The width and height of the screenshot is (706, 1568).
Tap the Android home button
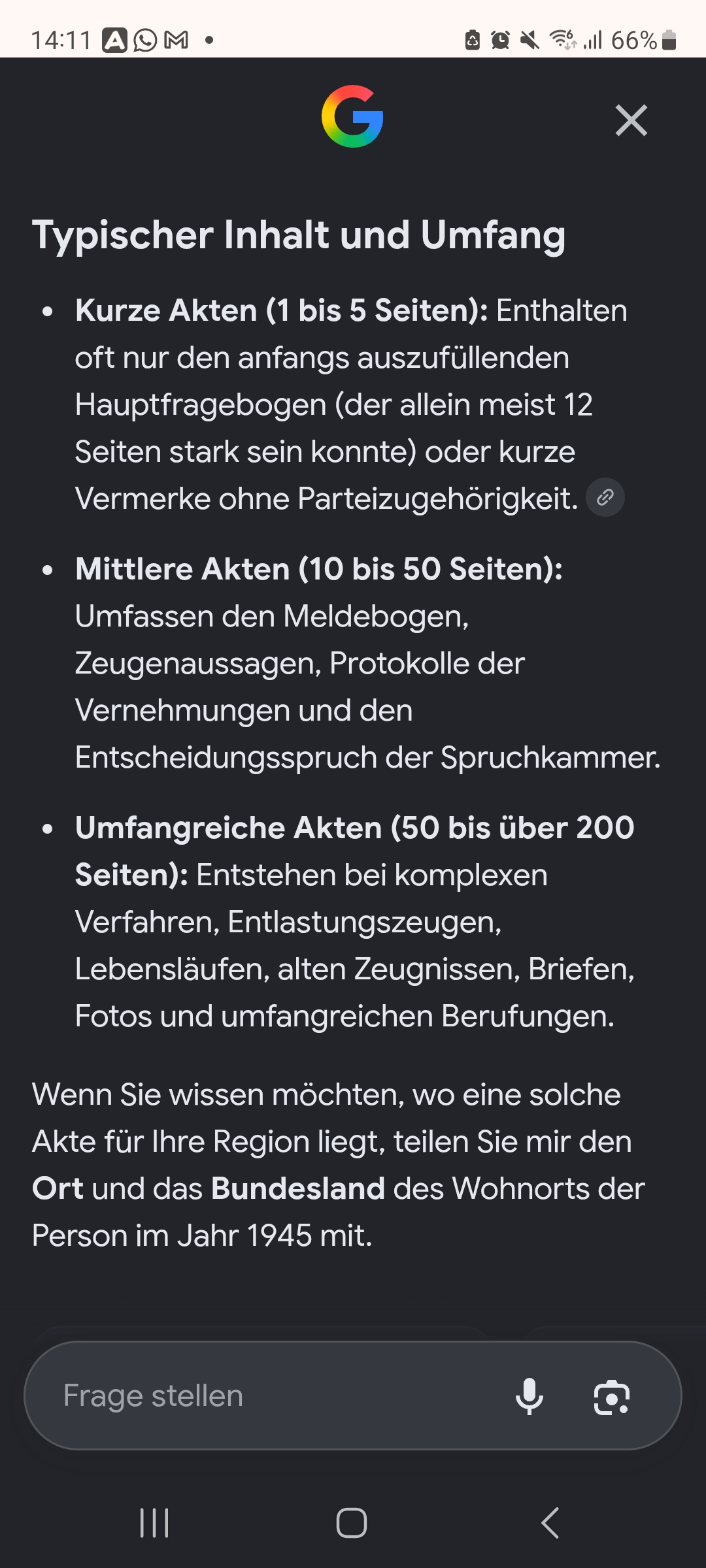point(352,1523)
